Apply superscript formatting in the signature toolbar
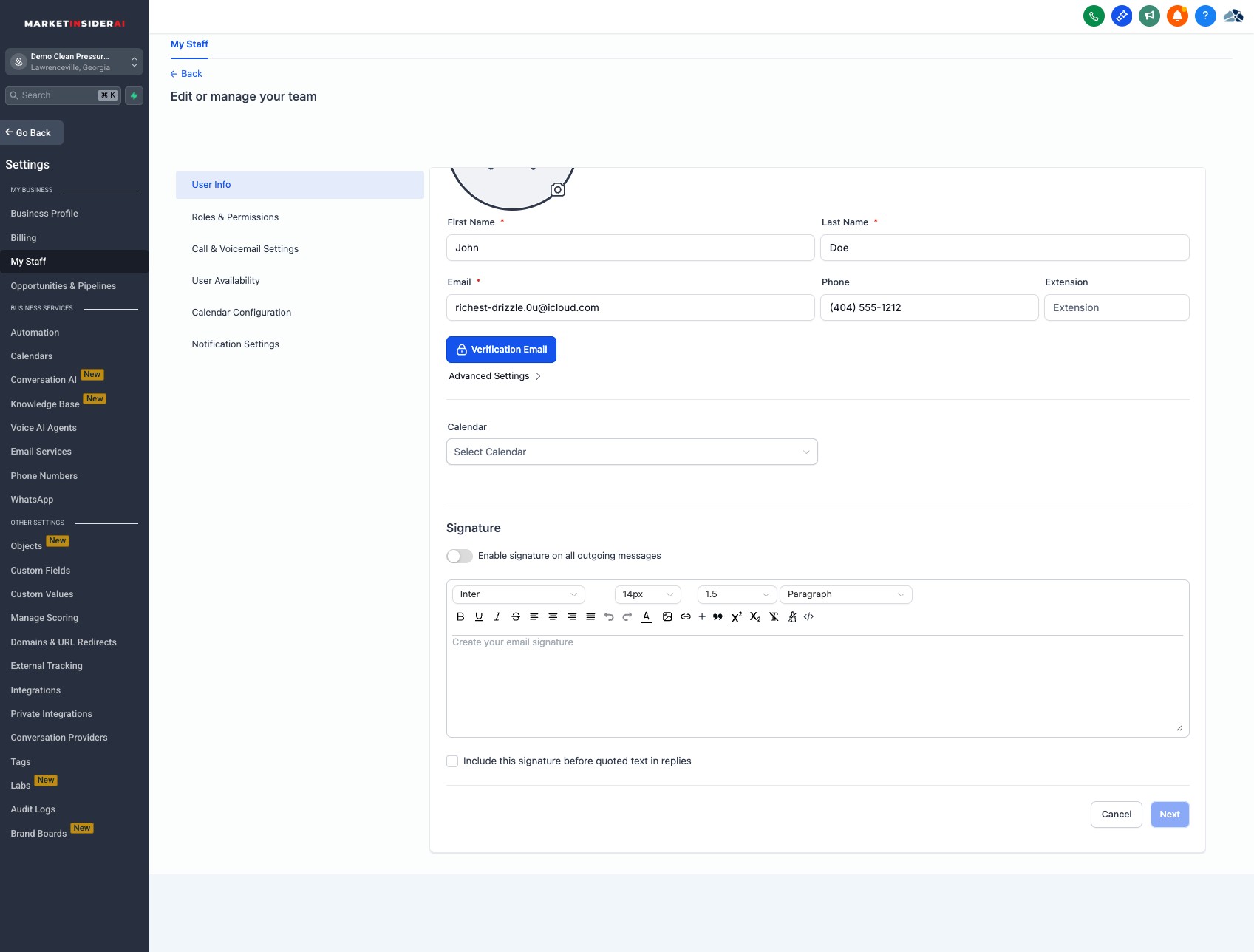 (736, 616)
